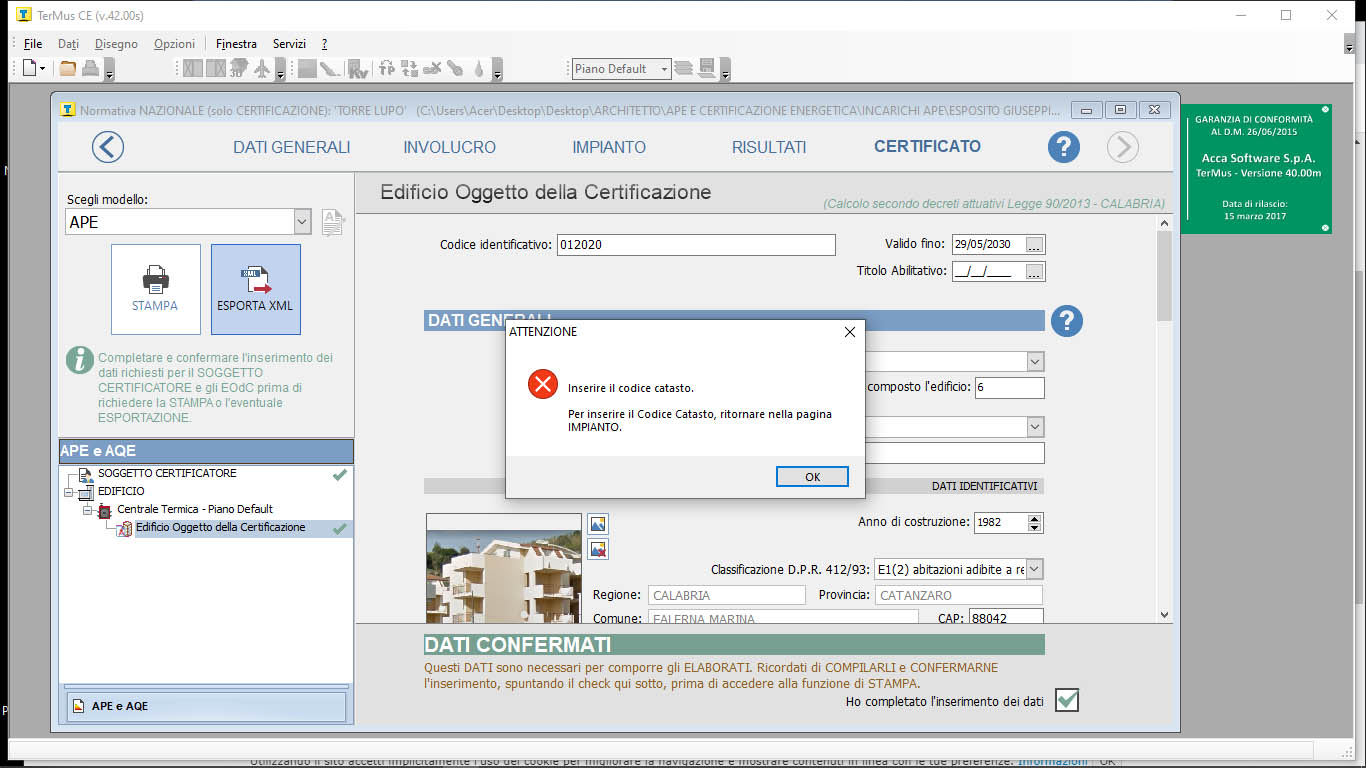Click OK in the ATTENZIONE dialog
The image size is (1366, 768).
tap(812, 477)
